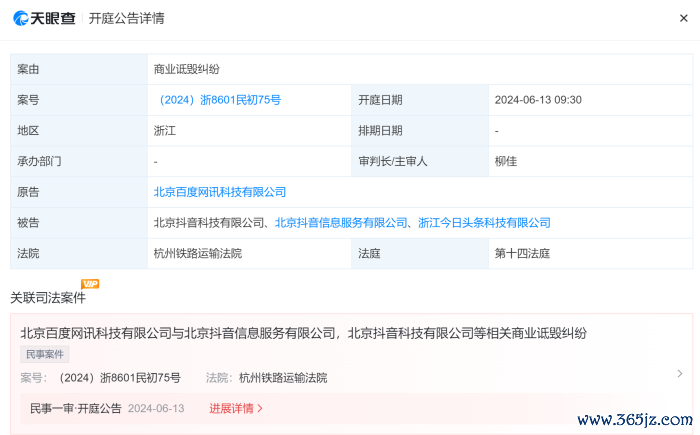Image resolution: width=700 pixels, height=435 pixels.
Task: Select court value 杭州铁路运输法院 in table
Action: (x=198, y=254)
